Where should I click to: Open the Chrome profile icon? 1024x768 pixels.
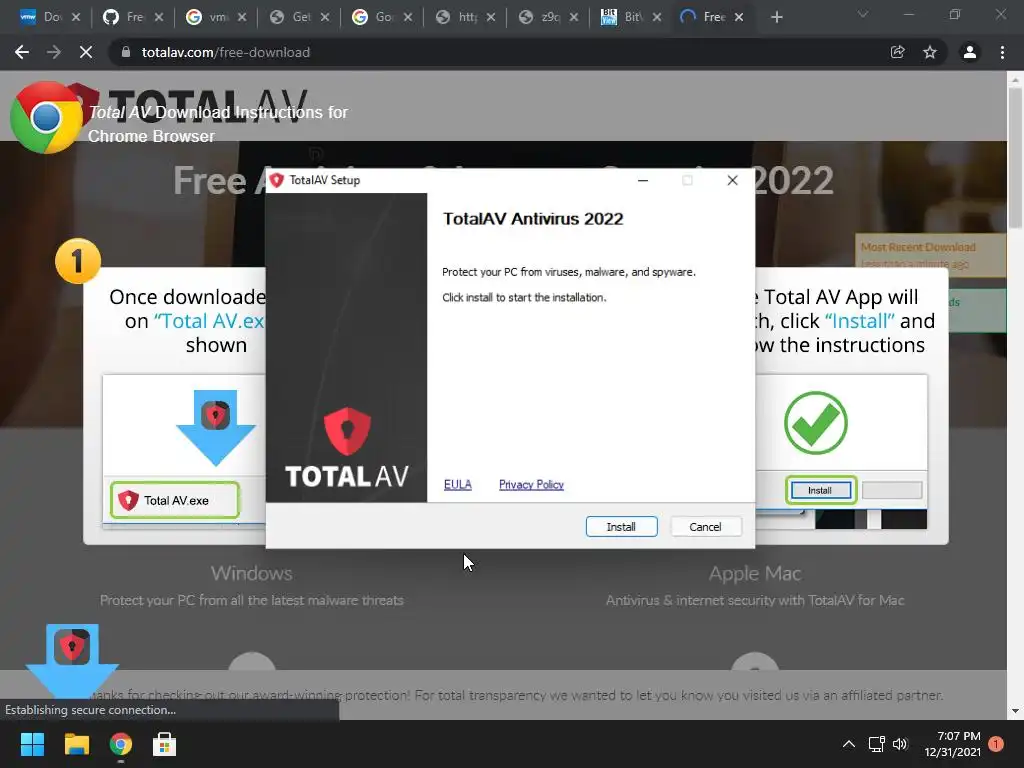[970, 52]
